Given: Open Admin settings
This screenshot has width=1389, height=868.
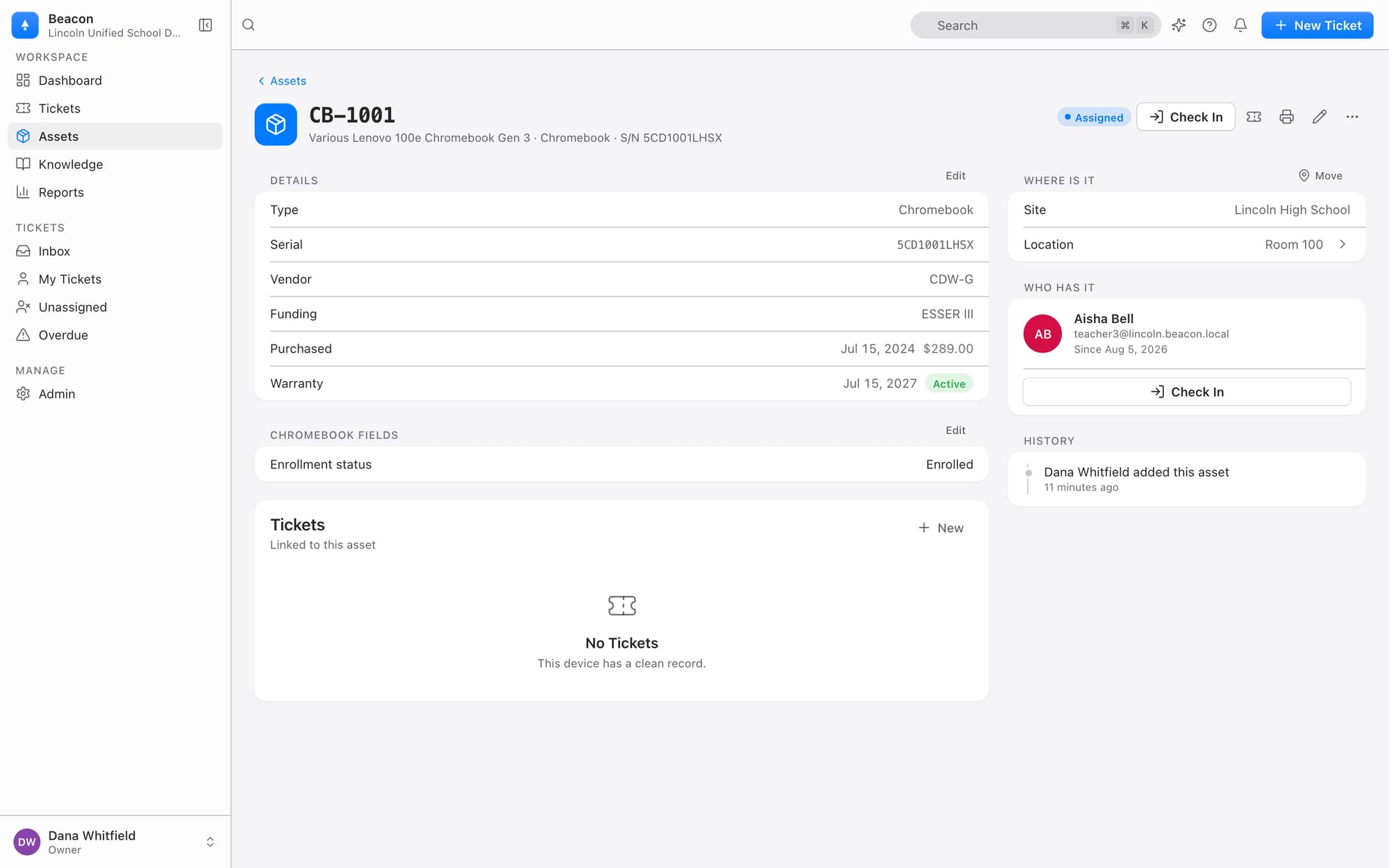Looking at the screenshot, I should (115, 394).
